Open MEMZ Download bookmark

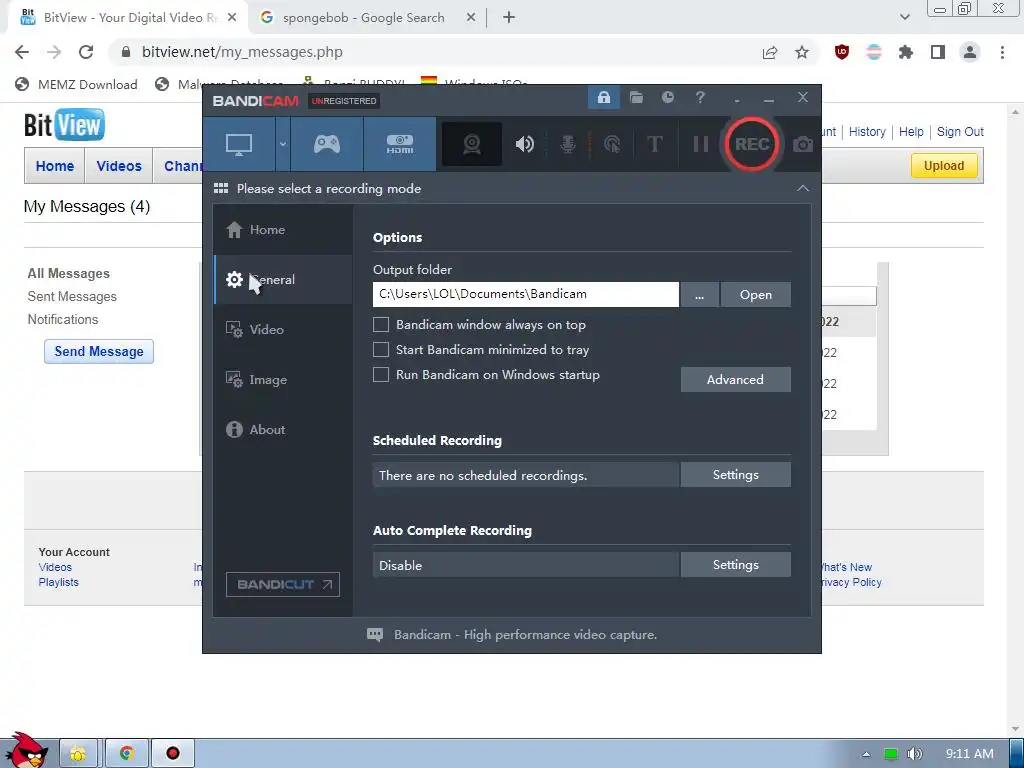[x=76, y=84]
